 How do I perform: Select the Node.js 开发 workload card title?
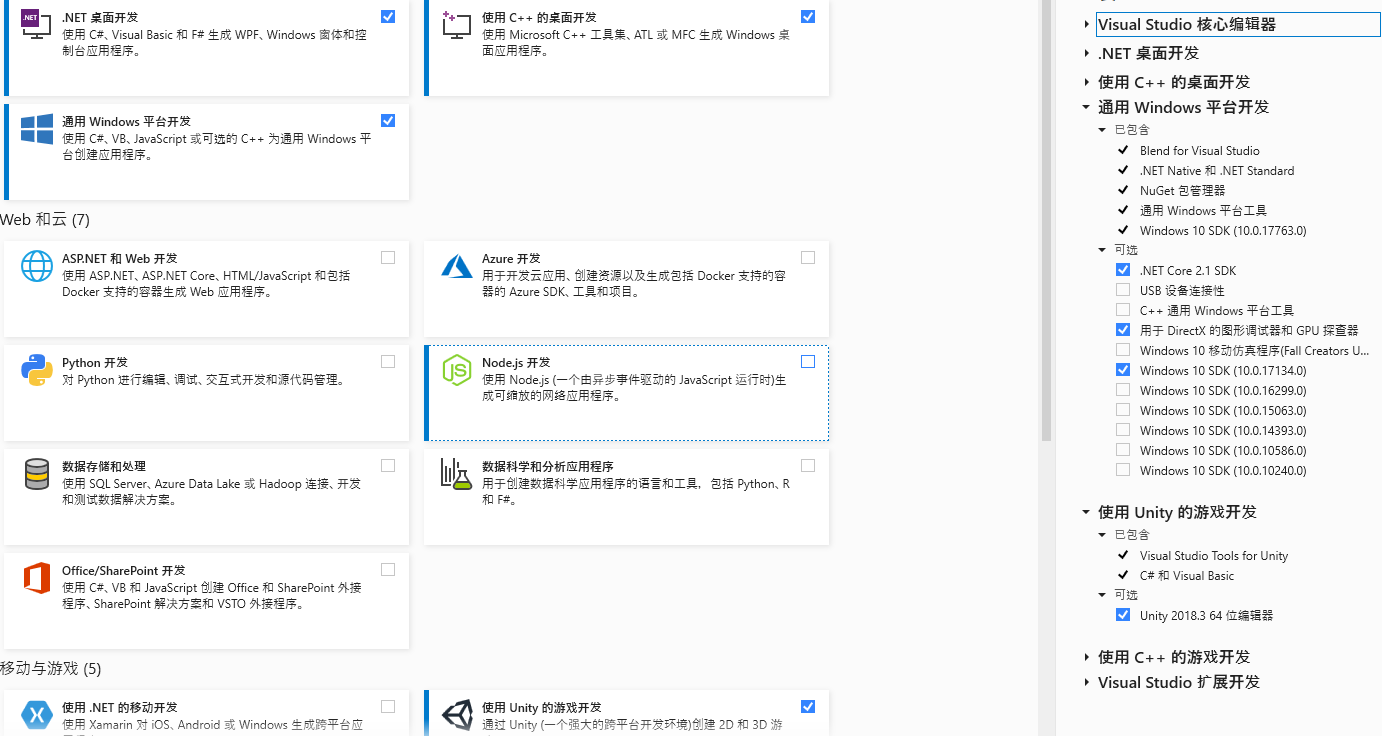[516, 362]
